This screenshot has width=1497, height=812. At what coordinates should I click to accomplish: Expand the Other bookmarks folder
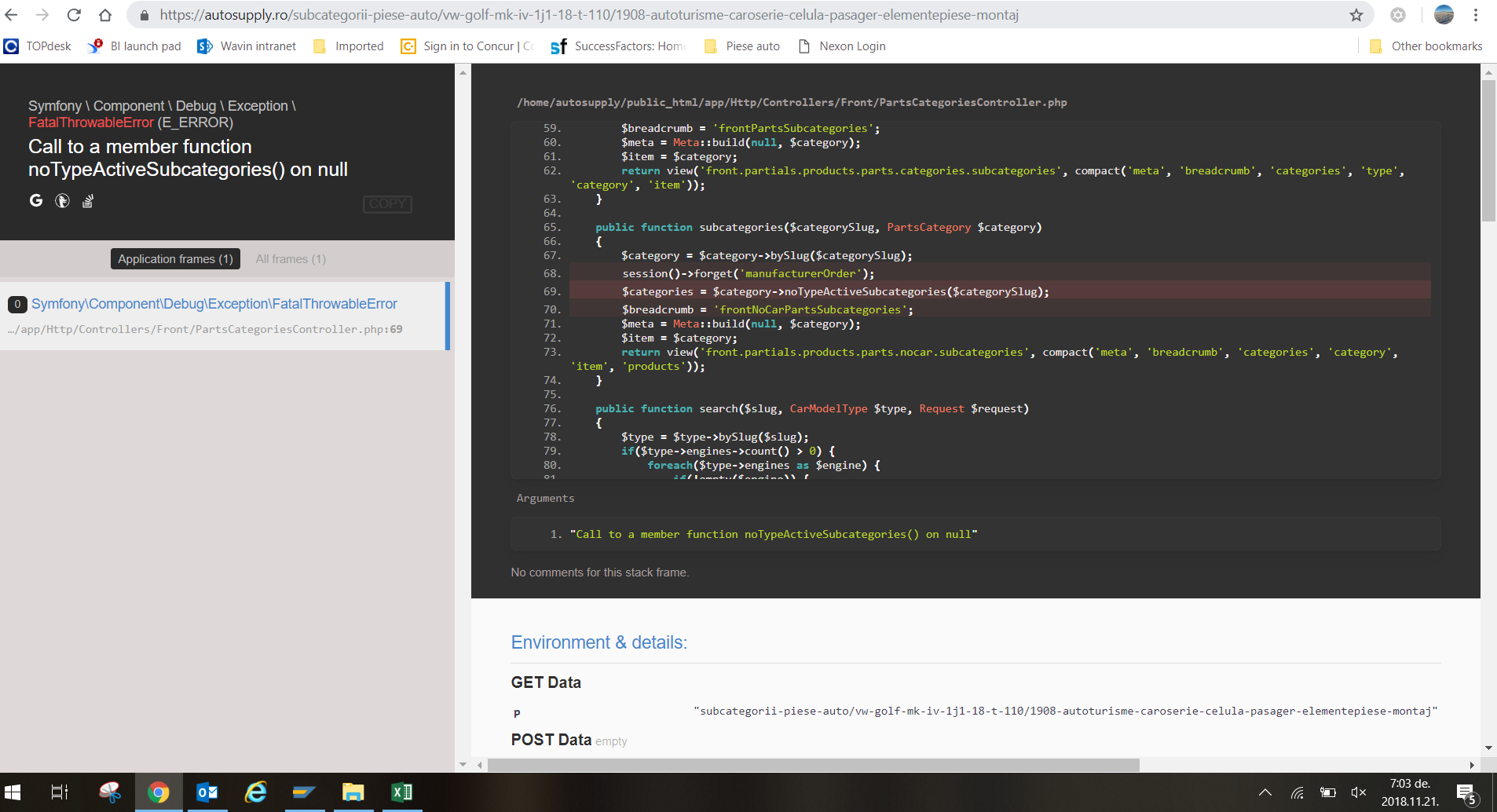[1426, 46]
